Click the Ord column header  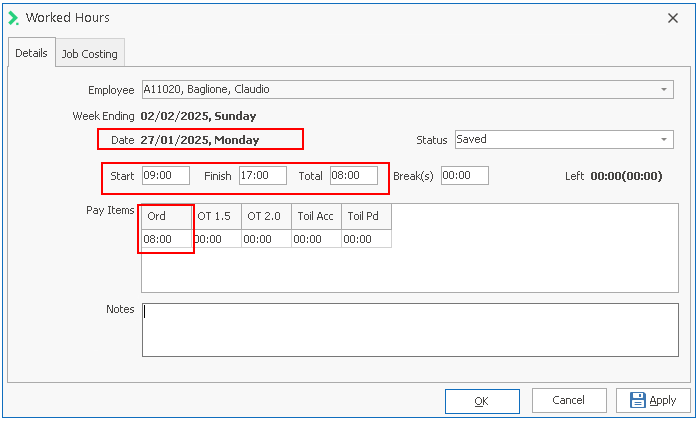point(166,217)
